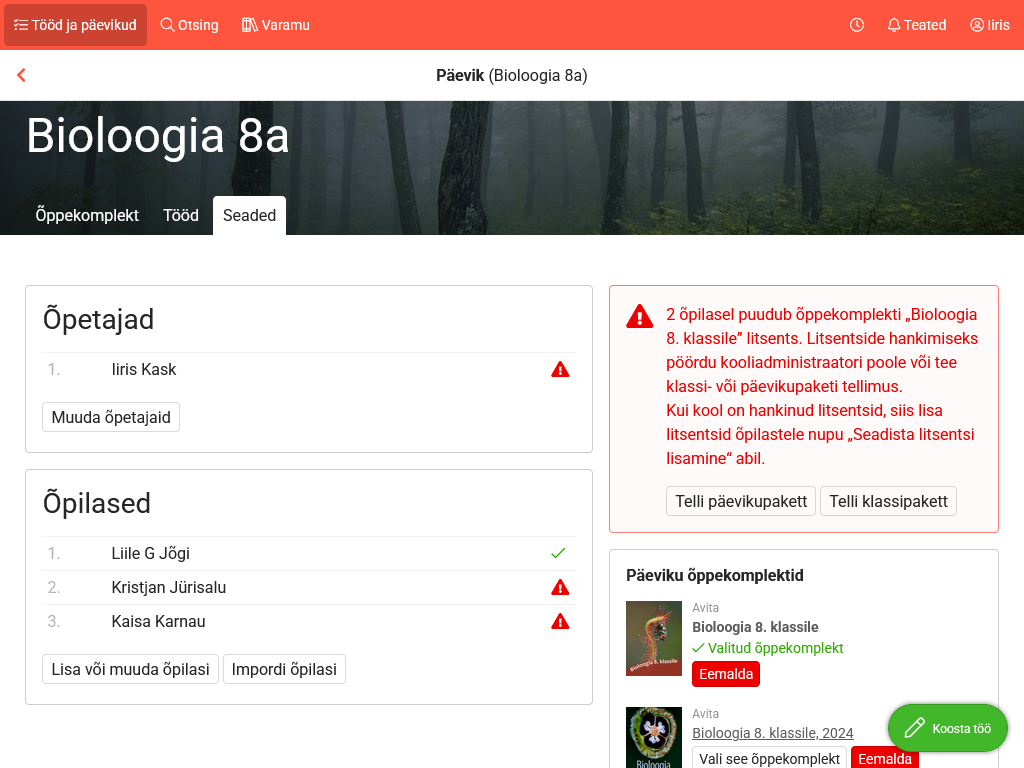Open Biology 8. klassile book cover thumbnail

[653, 638]
